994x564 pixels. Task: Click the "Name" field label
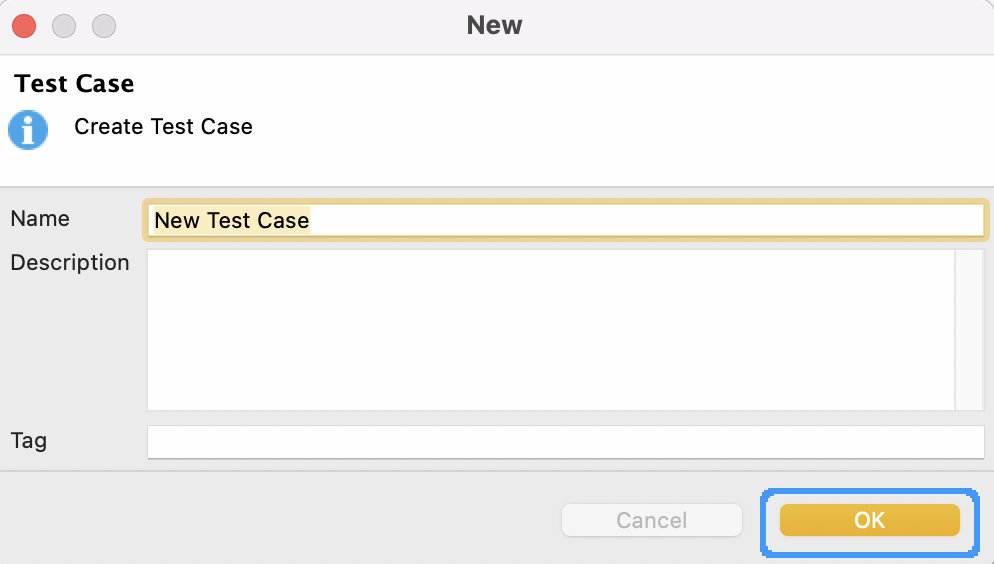(40, 219)
